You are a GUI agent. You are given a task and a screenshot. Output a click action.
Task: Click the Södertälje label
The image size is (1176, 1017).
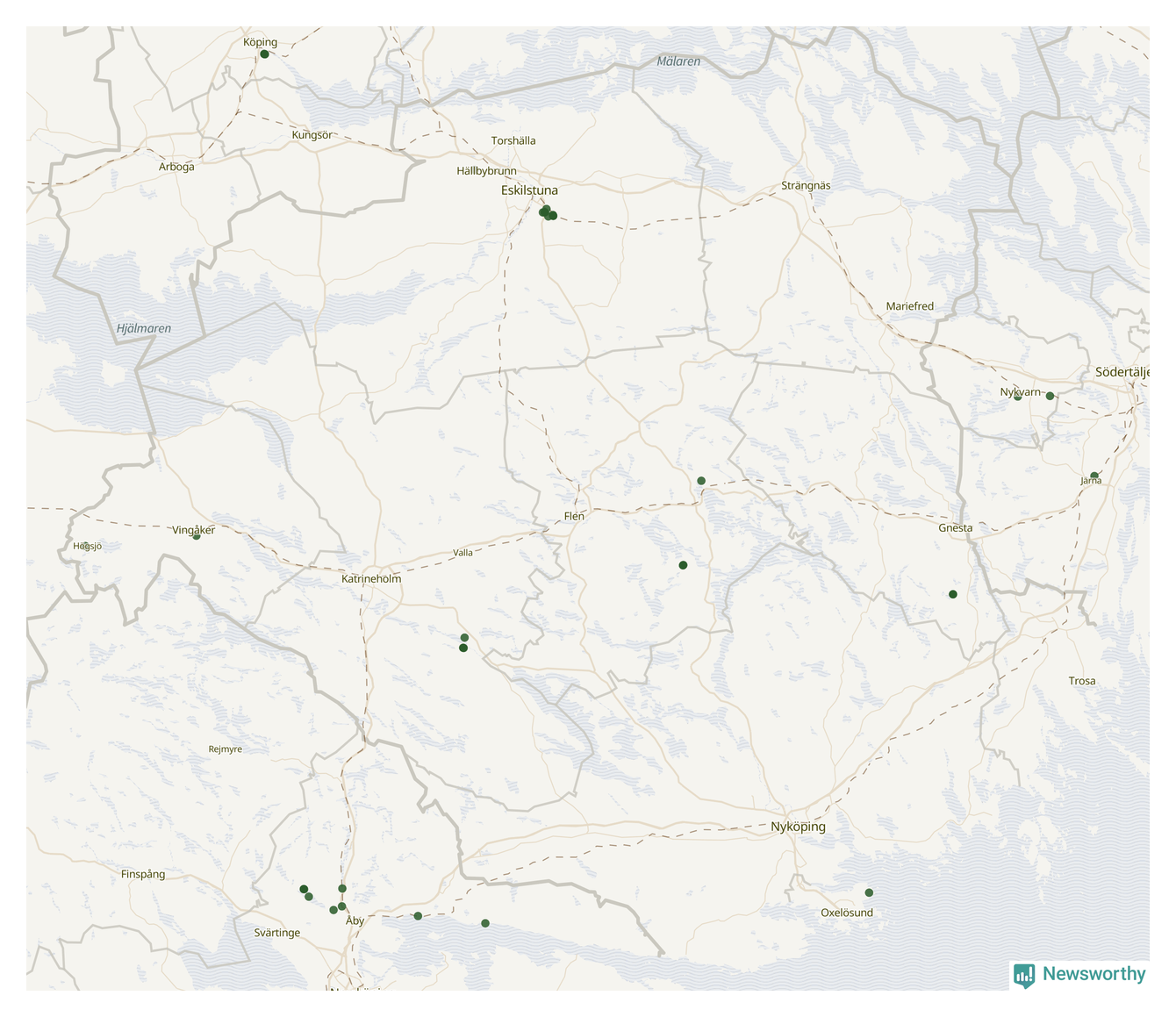tap(1122, 373)
